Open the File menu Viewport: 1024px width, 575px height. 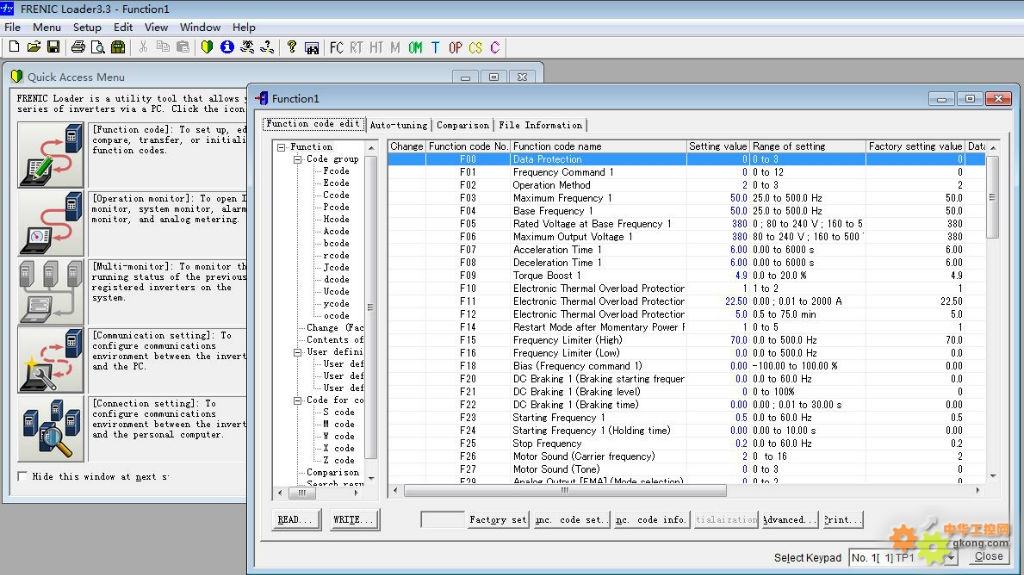(x=12, y=27)
